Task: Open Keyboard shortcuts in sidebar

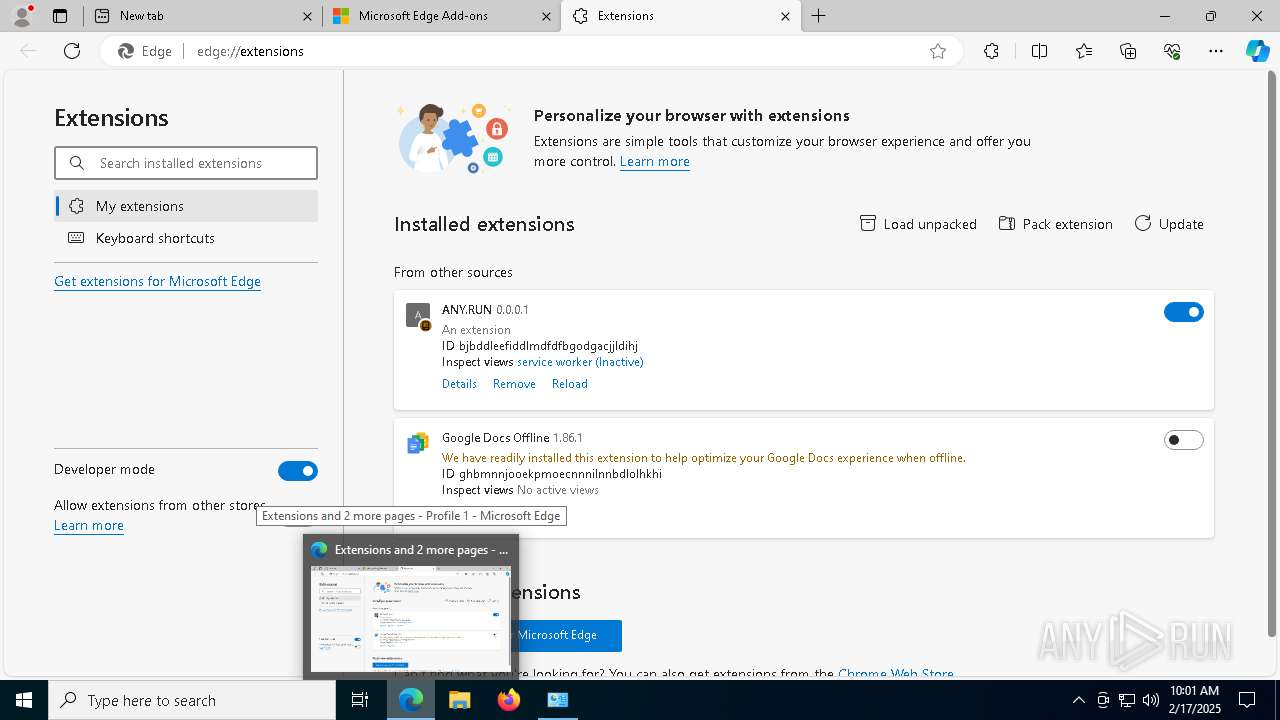Action: click(186, 238)
